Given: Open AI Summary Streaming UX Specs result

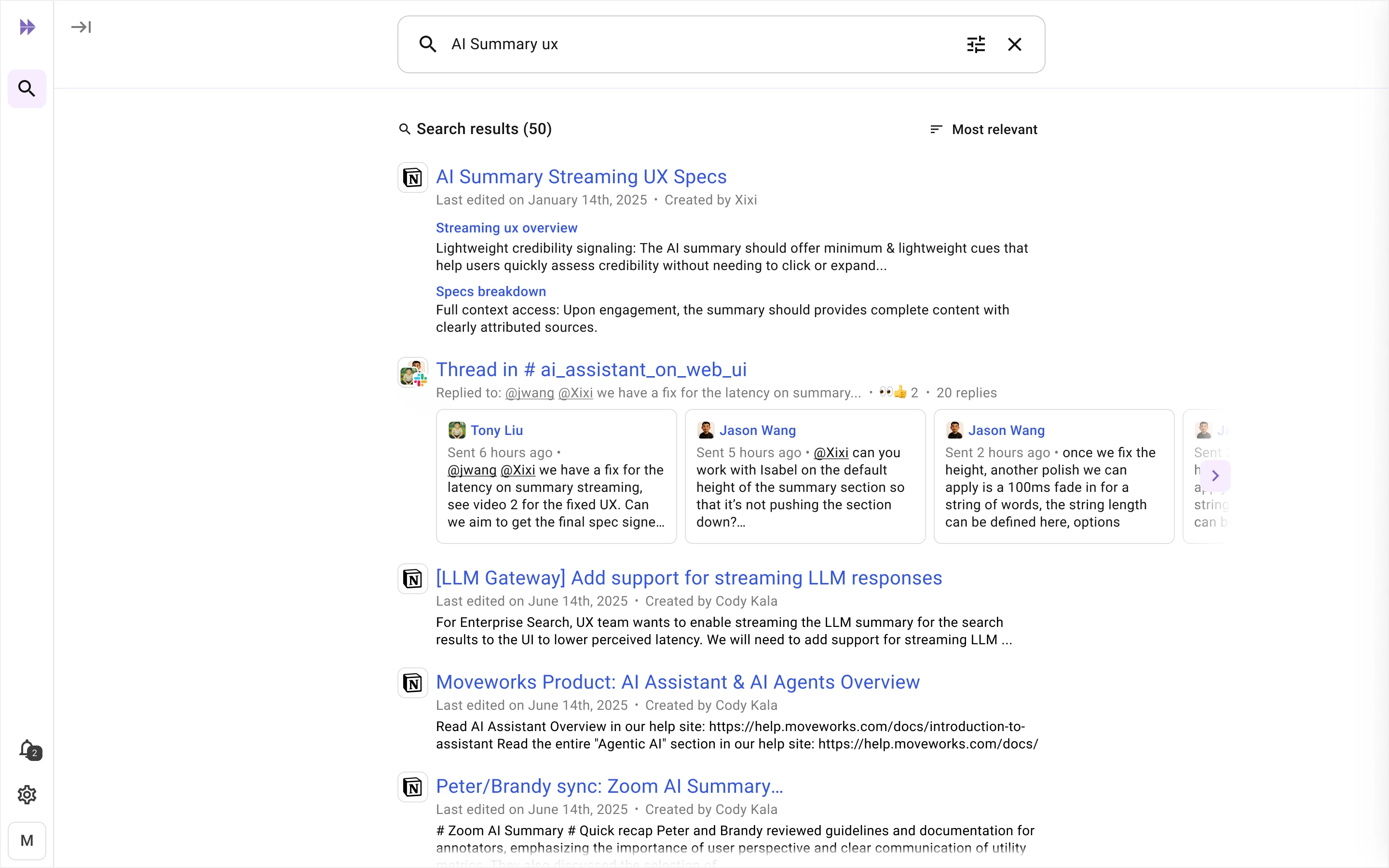Looking at the screenshot, I should point(581,177).
